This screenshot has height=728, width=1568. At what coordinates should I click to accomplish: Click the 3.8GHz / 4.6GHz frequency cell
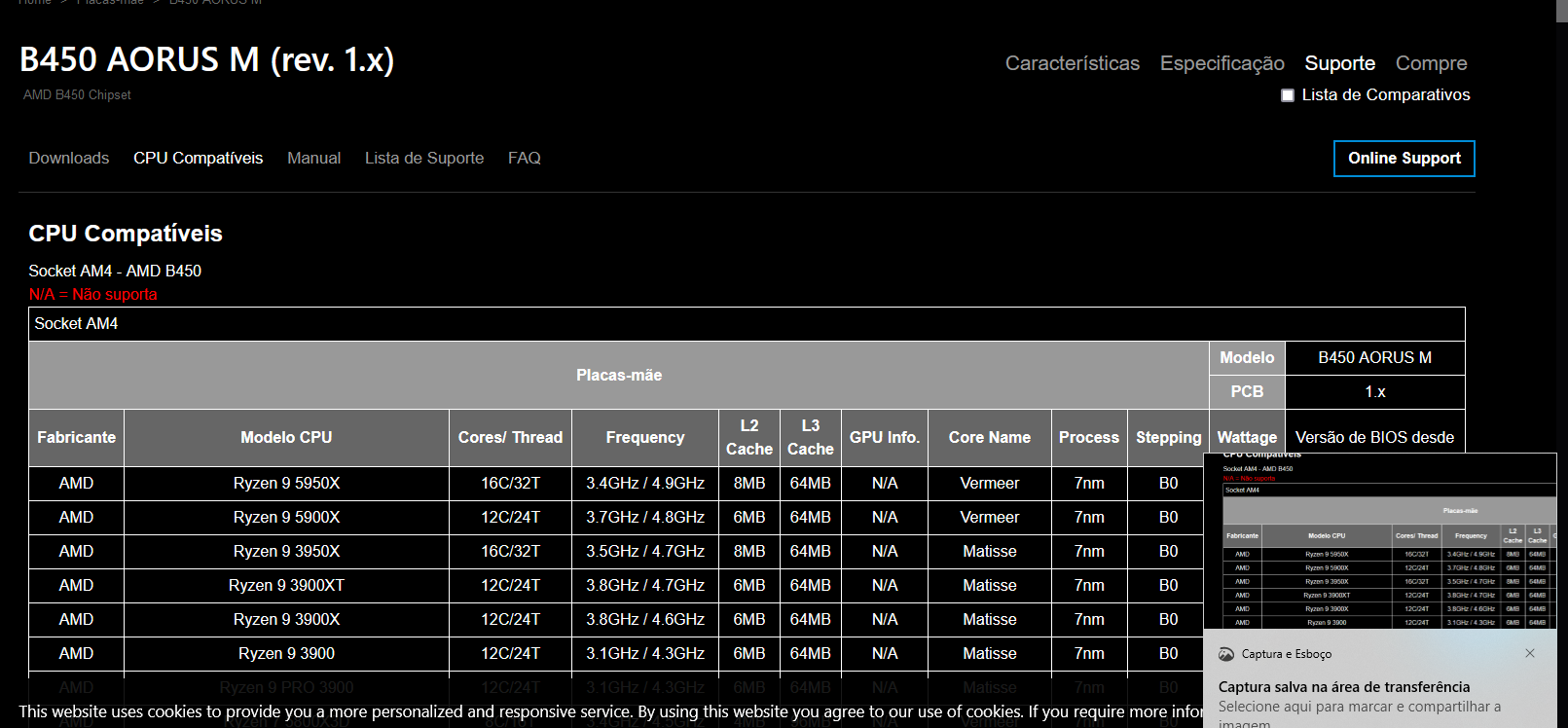coord(644,620)
